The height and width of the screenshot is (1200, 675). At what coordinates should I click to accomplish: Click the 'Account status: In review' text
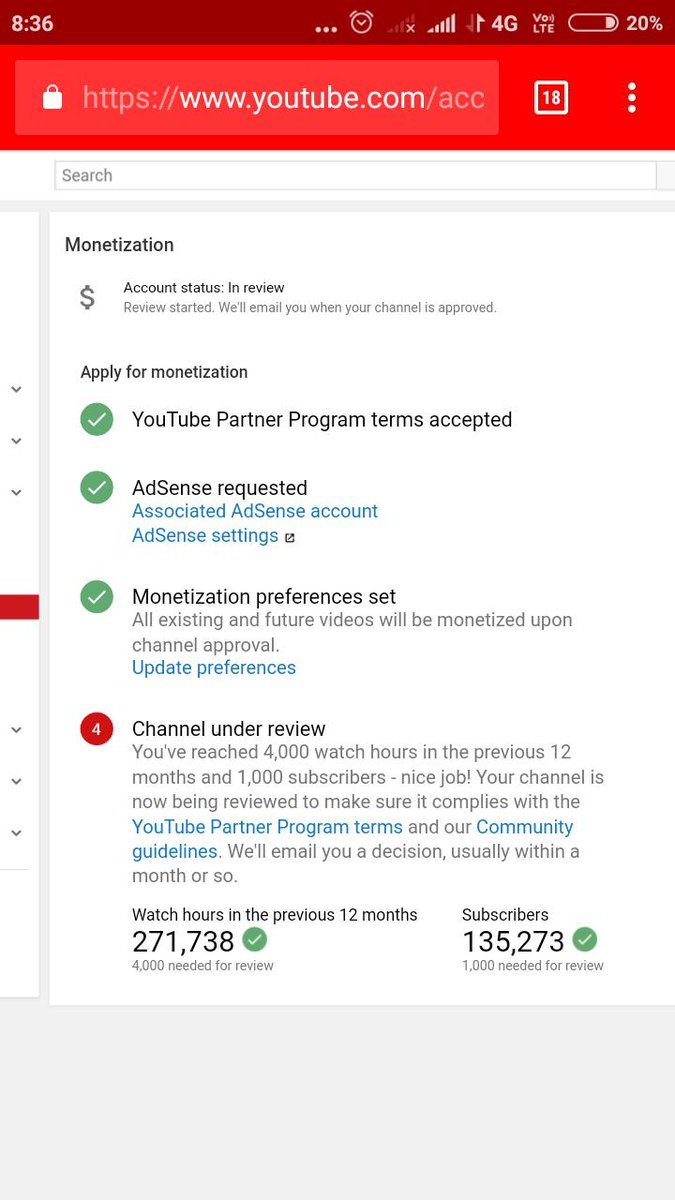[204, 288]
